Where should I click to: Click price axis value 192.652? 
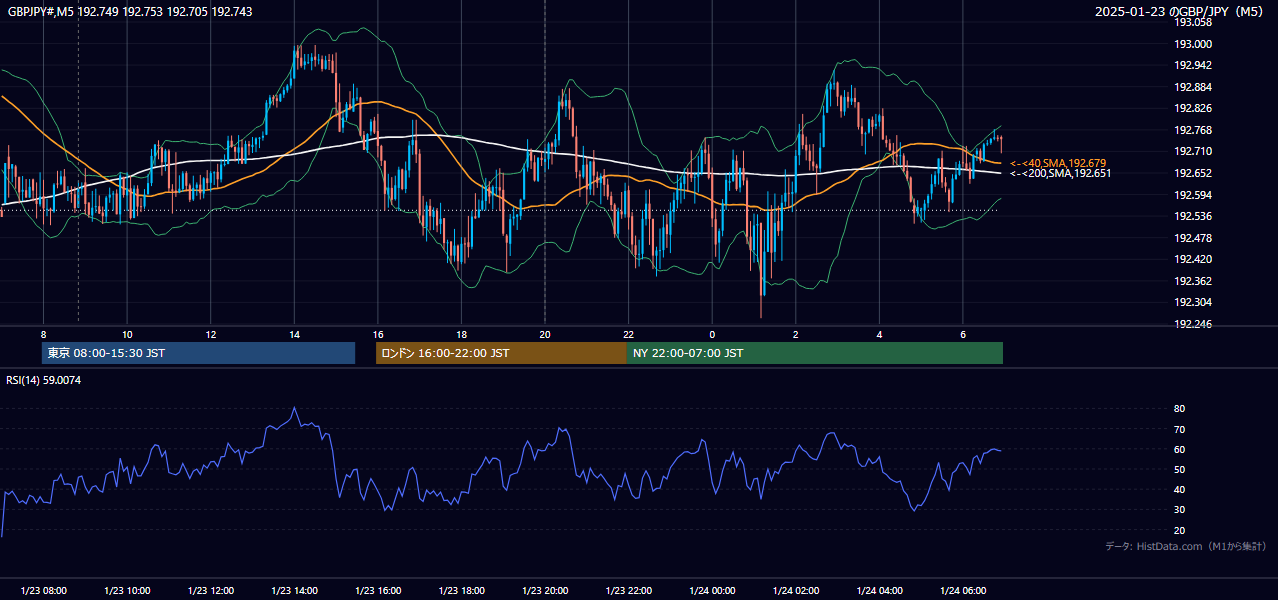point(1193,173)
